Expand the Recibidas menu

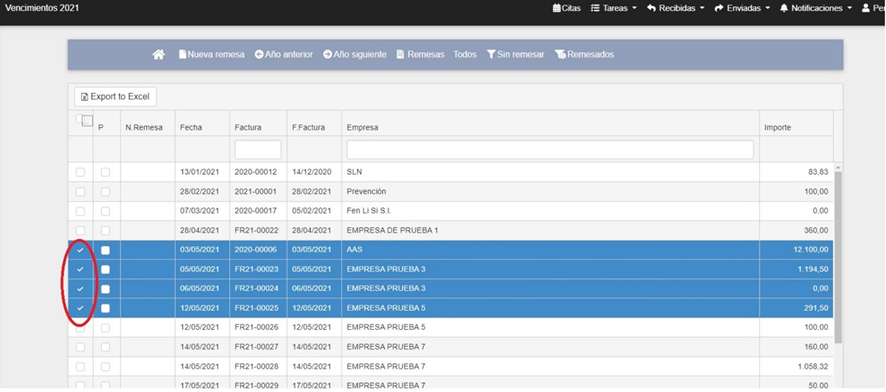click(x=676, y=8)
